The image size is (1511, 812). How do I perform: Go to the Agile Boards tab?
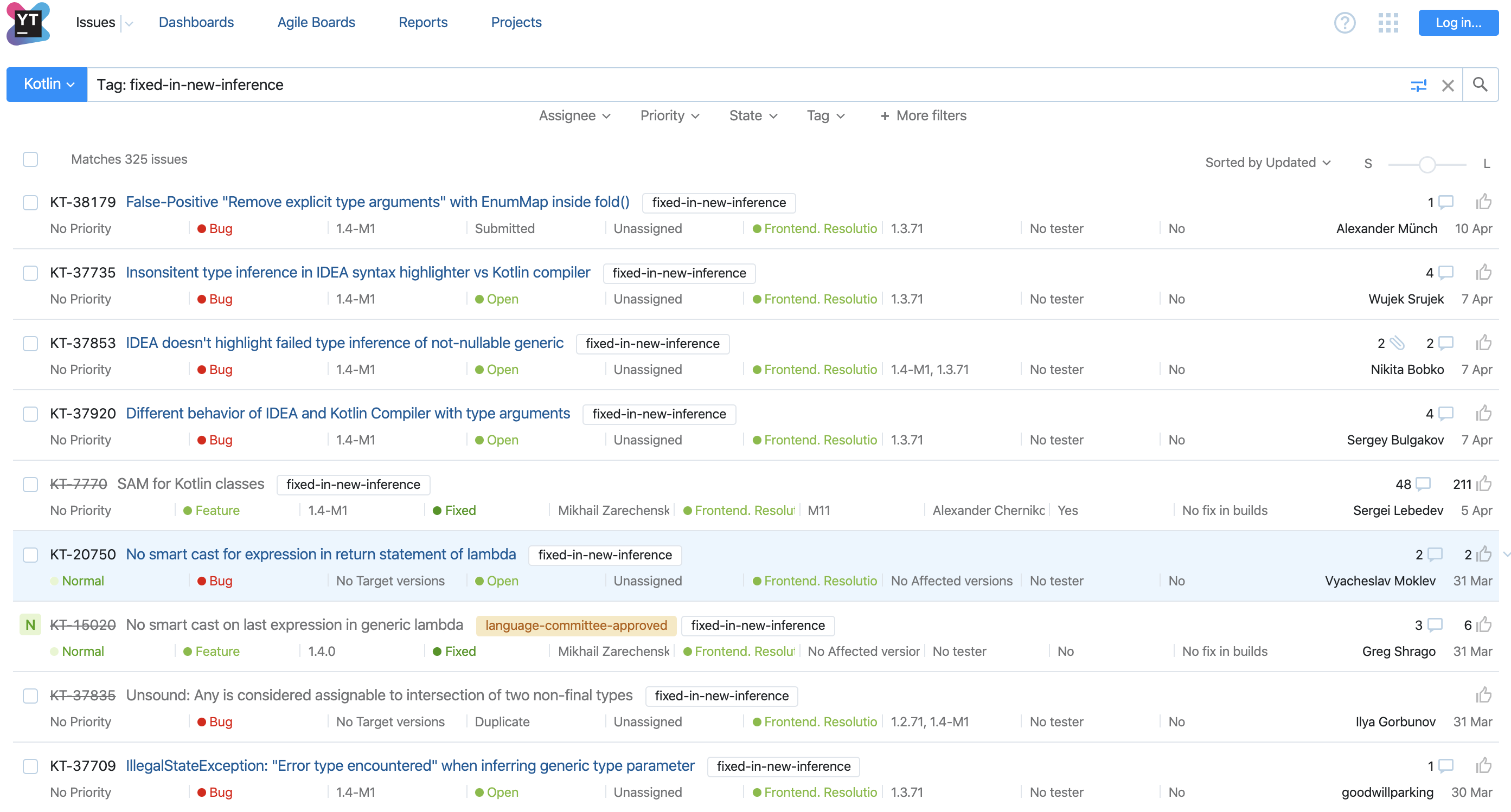coord(316,22)
